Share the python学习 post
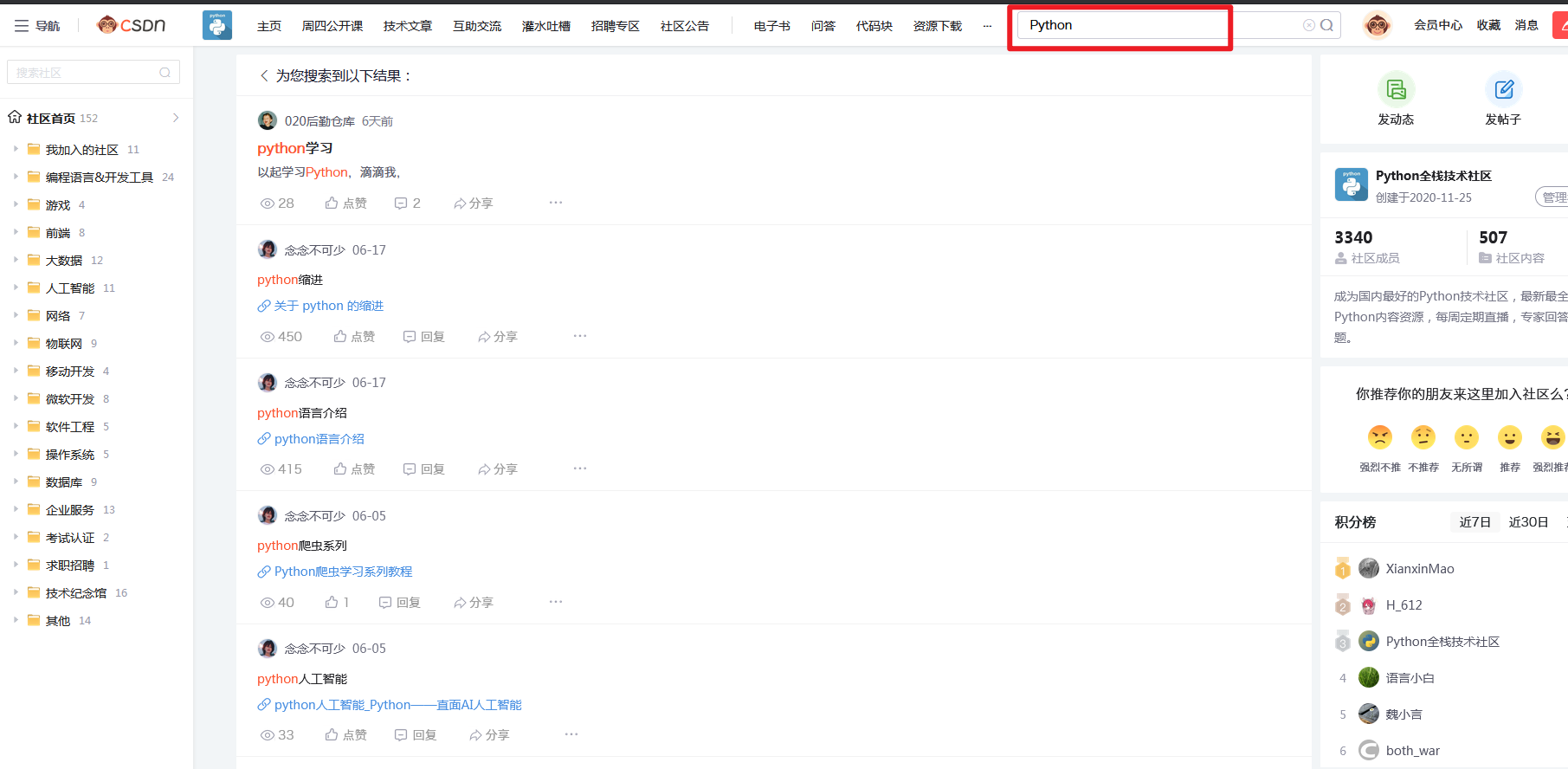Screen dimensions: 1568x769 point(473,203)
